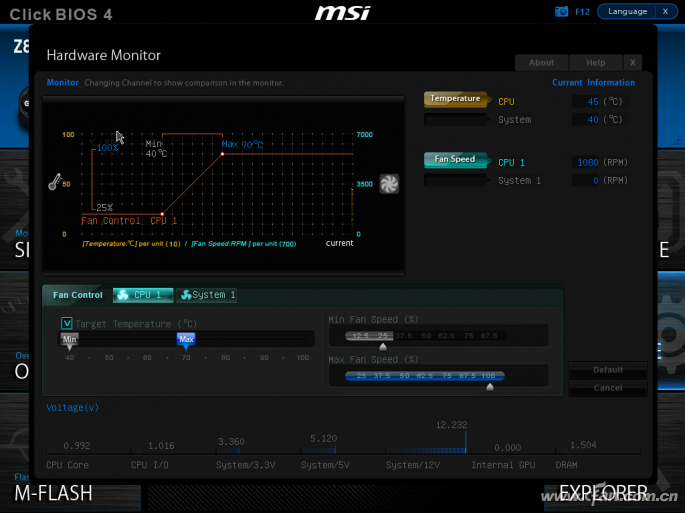685x513 pixels.
Task: Click the fan icon right of graph
Action: coord(389,184)
